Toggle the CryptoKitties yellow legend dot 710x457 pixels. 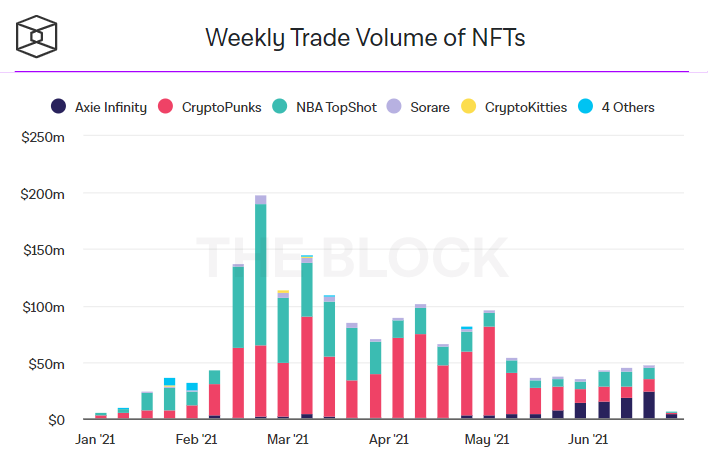[x=469, y=106]
